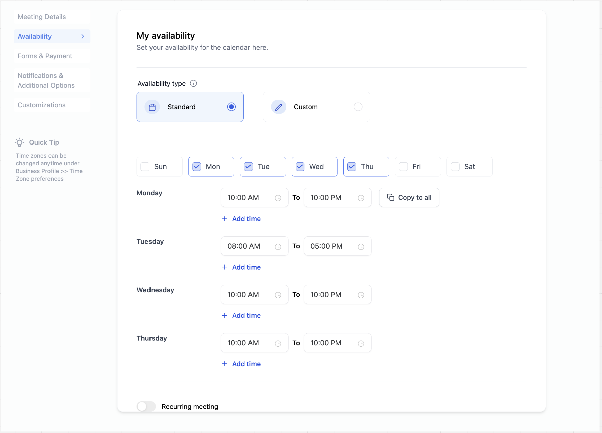
Task: Open Tuesday end time 06:30 PM field
Action: coord(337,246)
